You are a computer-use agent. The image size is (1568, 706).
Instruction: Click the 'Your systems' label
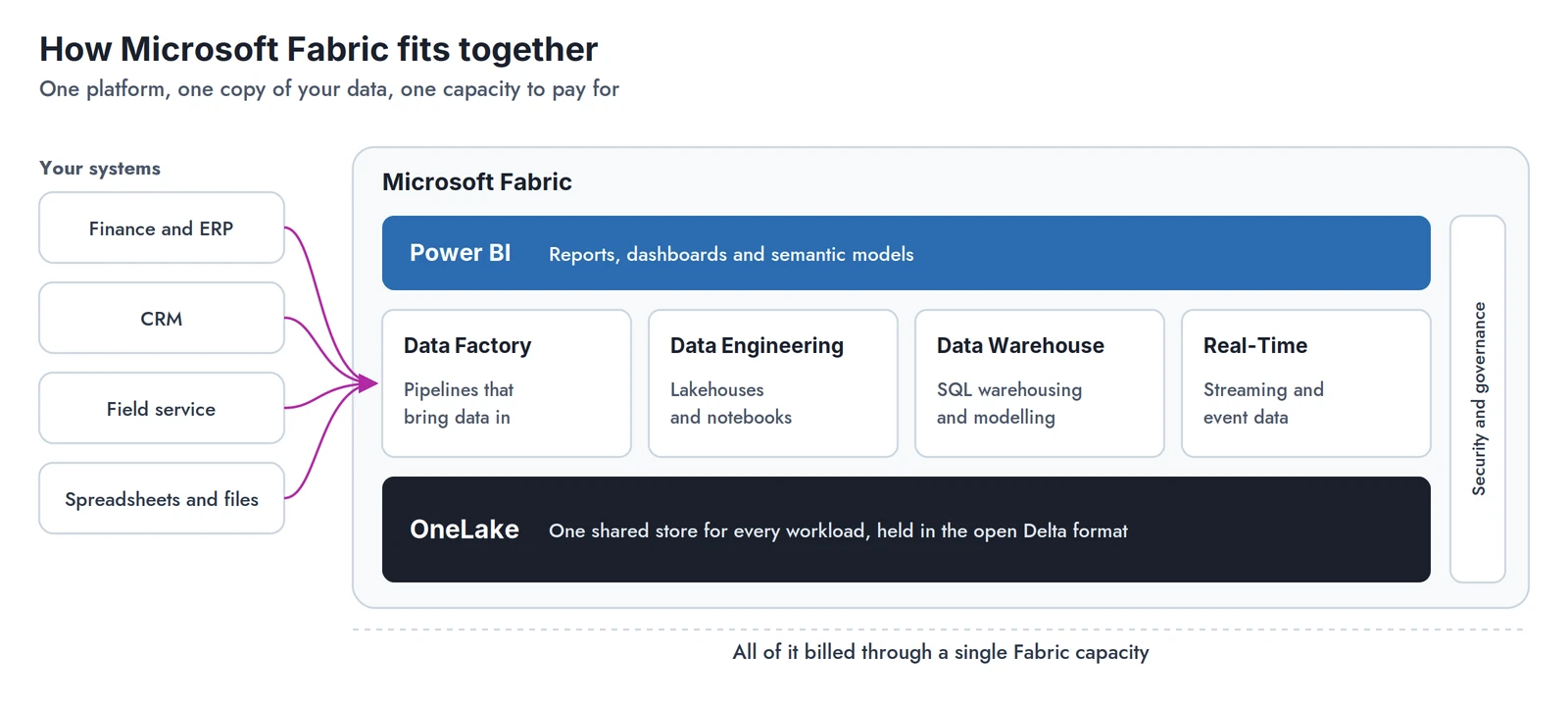[x=100, y=169]
